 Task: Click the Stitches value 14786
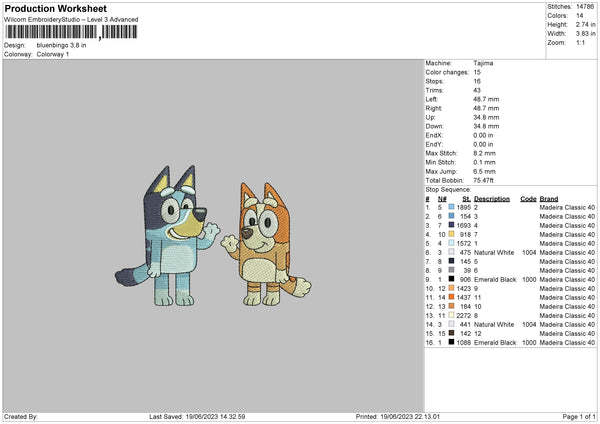coord(585,7)
